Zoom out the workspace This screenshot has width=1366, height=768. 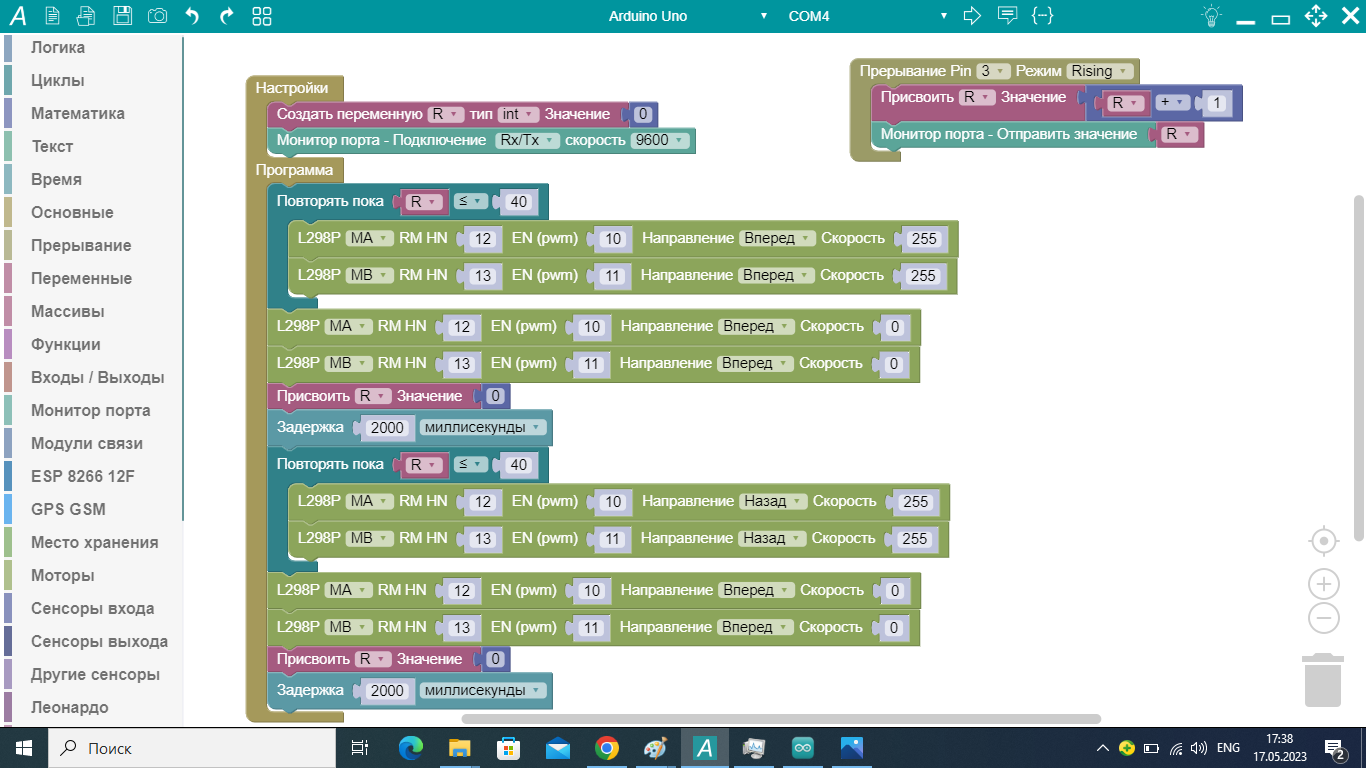coord(1323,618)
